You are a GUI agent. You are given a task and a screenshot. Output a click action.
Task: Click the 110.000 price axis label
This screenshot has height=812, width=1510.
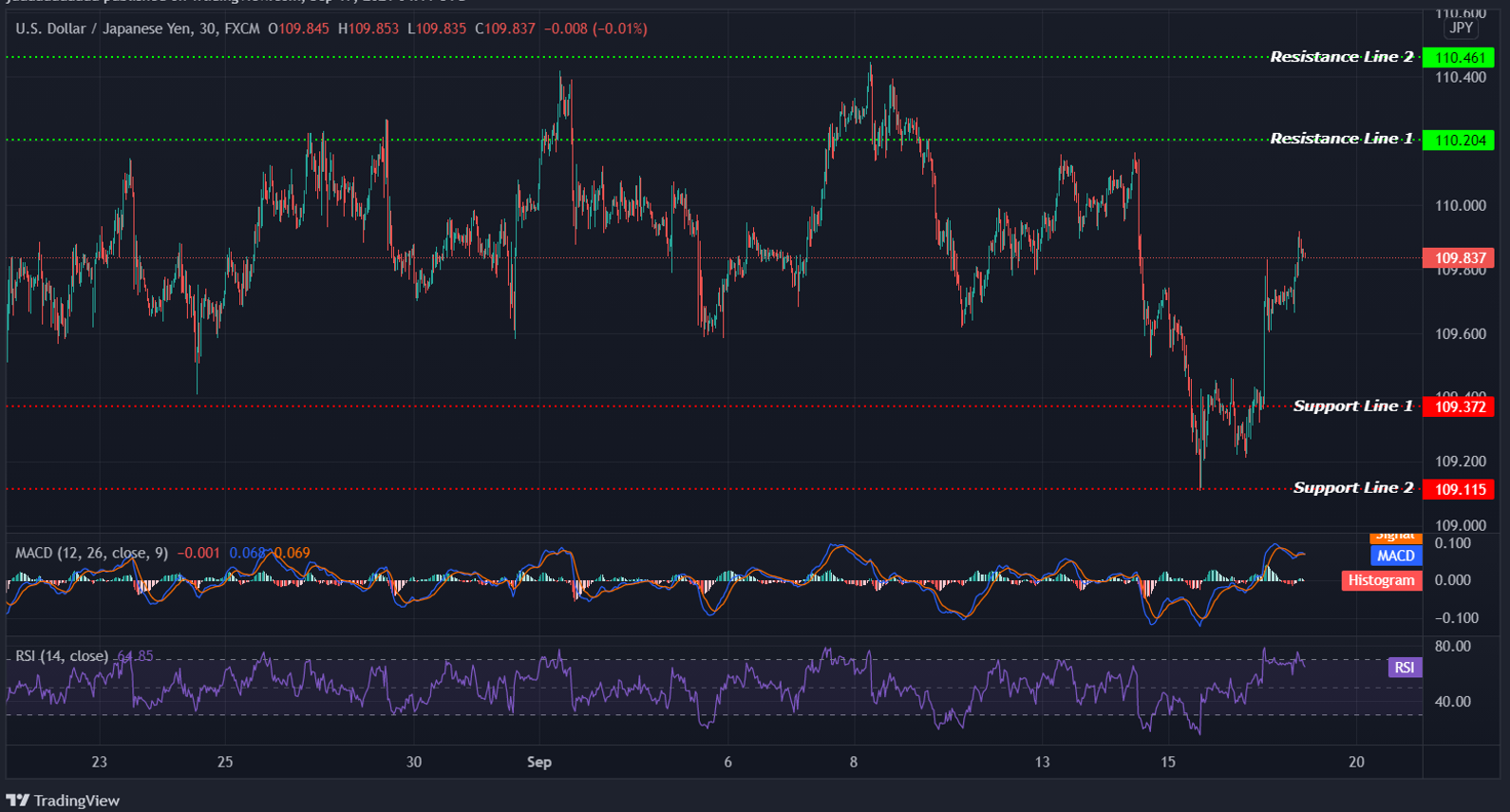click(1461, 206)
